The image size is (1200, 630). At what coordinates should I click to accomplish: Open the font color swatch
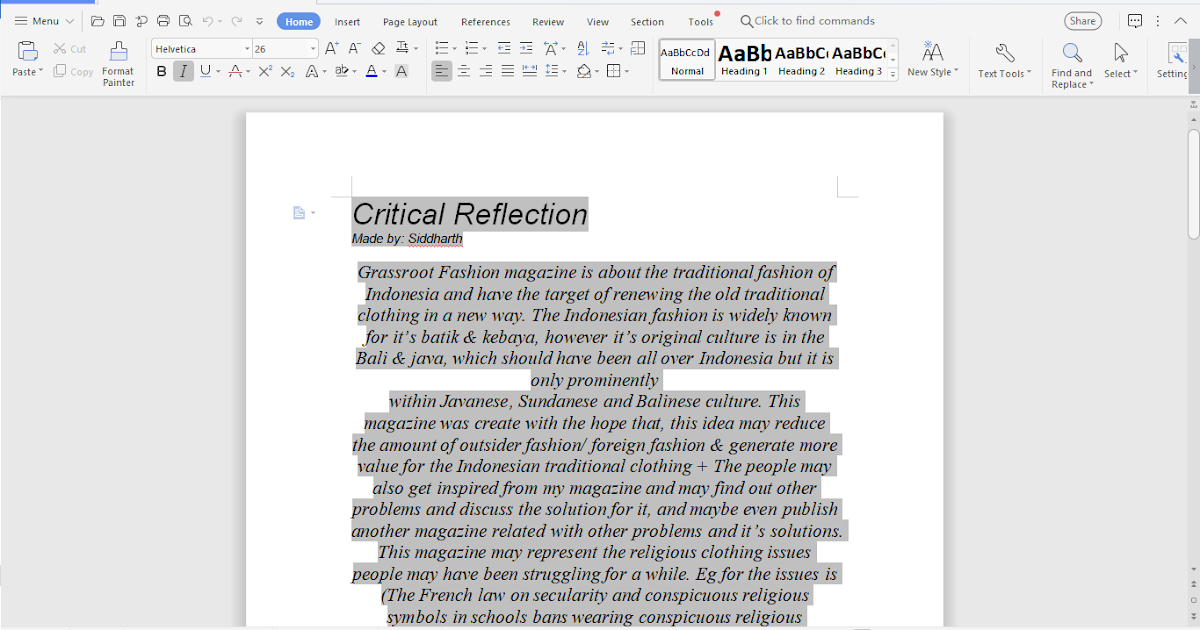[370, 71]
